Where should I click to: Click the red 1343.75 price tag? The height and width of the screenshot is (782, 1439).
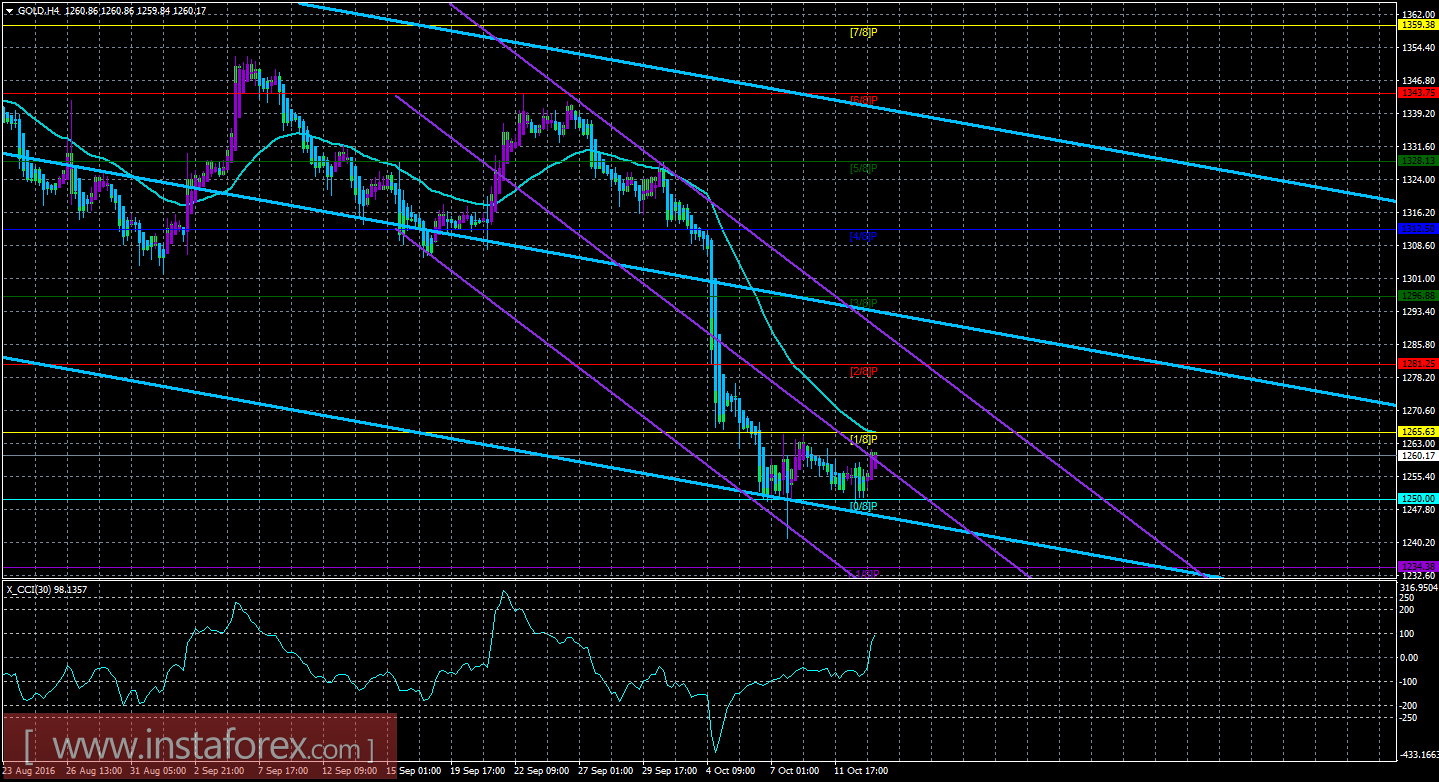pos(1417,92)
